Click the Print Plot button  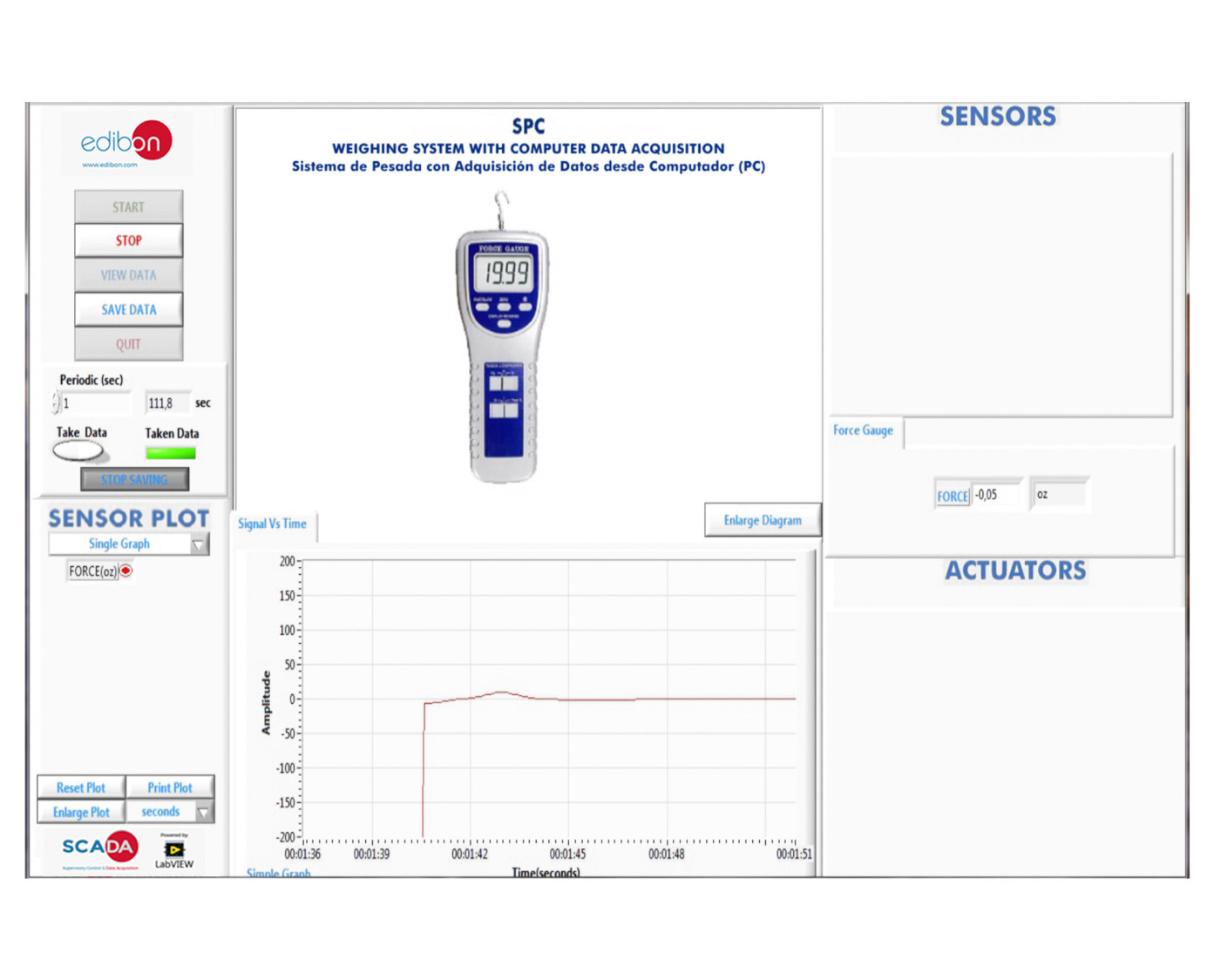pyautogui.click(x=170, y=787)
